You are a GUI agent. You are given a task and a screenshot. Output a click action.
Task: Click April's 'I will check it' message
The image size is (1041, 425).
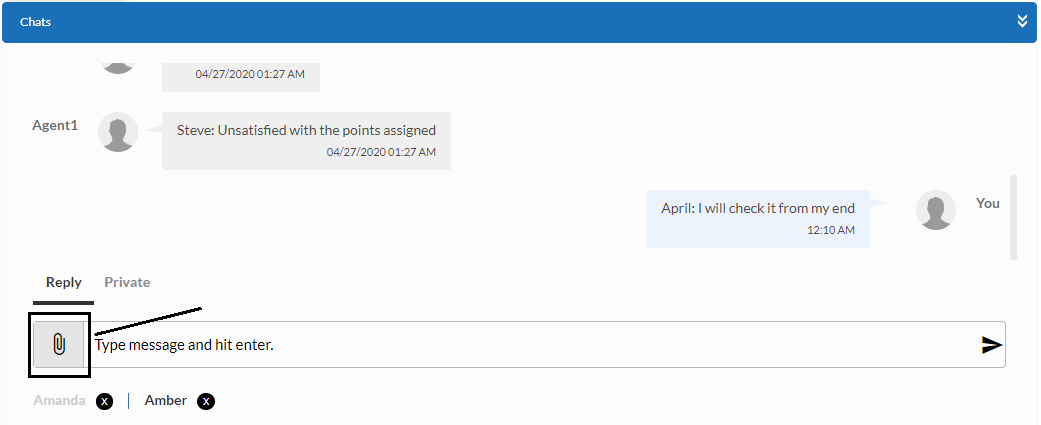tap(758, 209)
